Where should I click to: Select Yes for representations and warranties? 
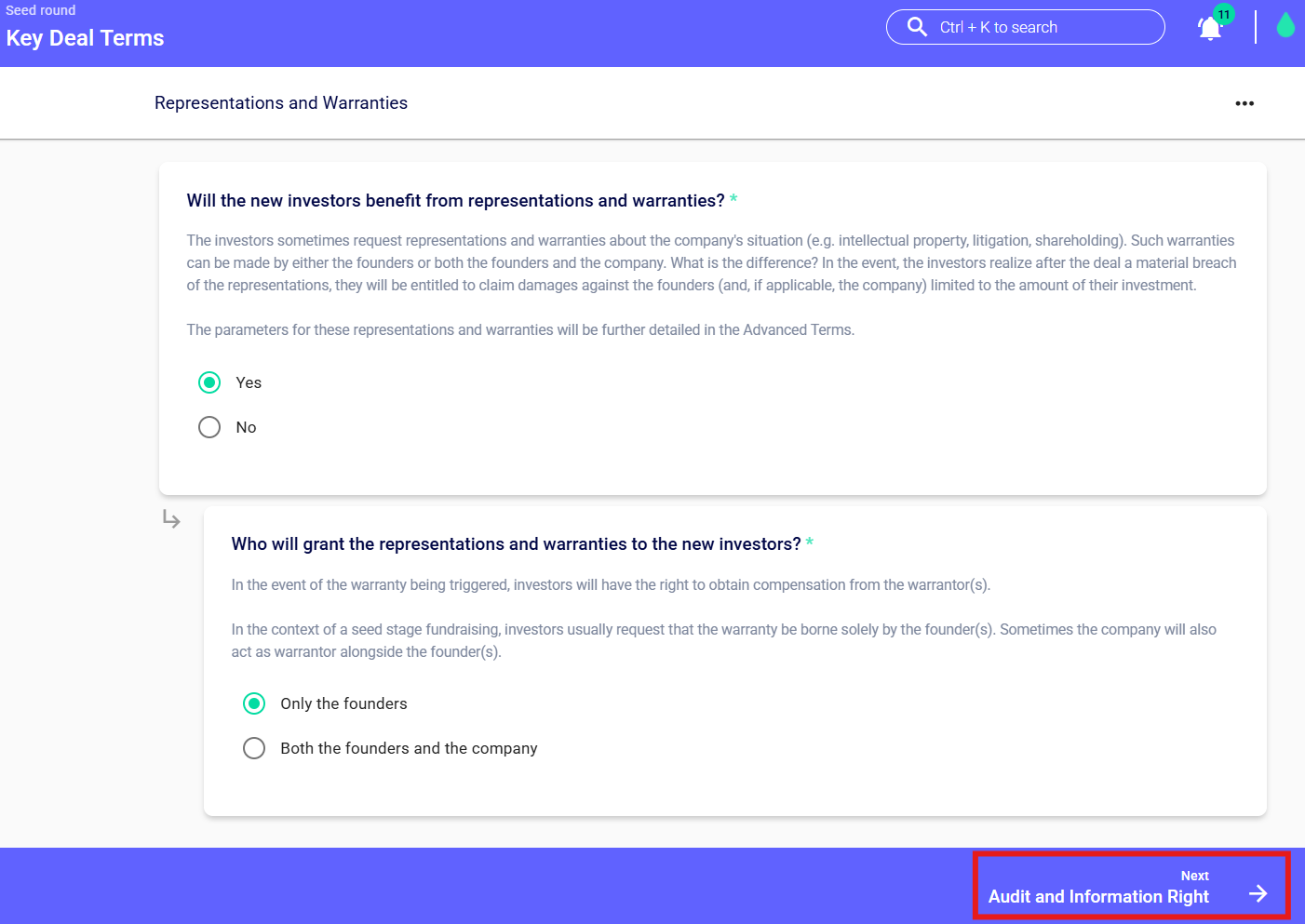tap(209, 382)
